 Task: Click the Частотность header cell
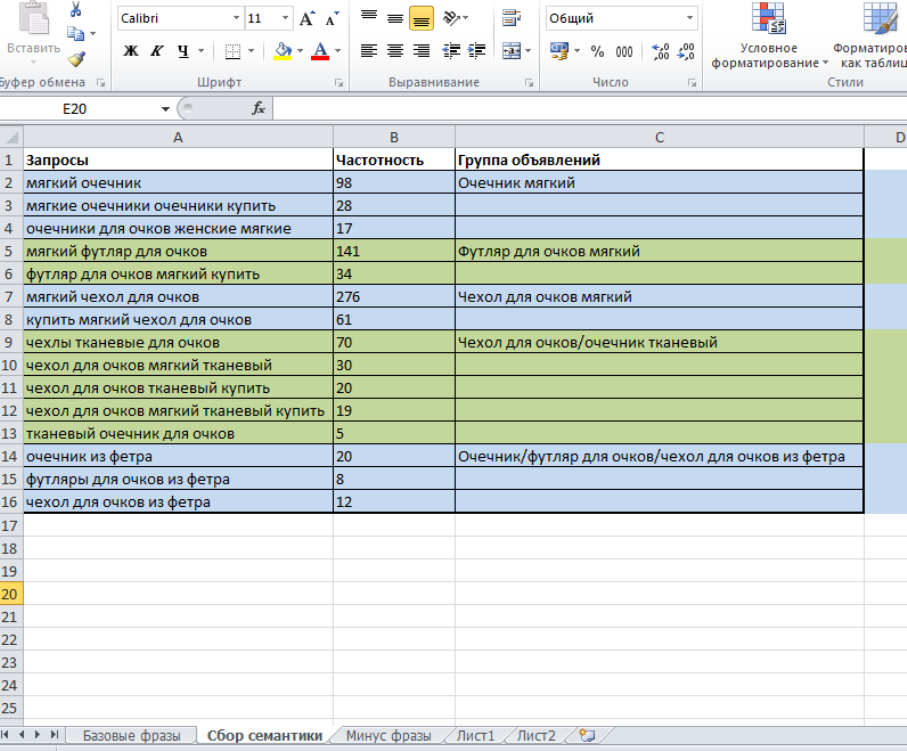pos(394,160)
